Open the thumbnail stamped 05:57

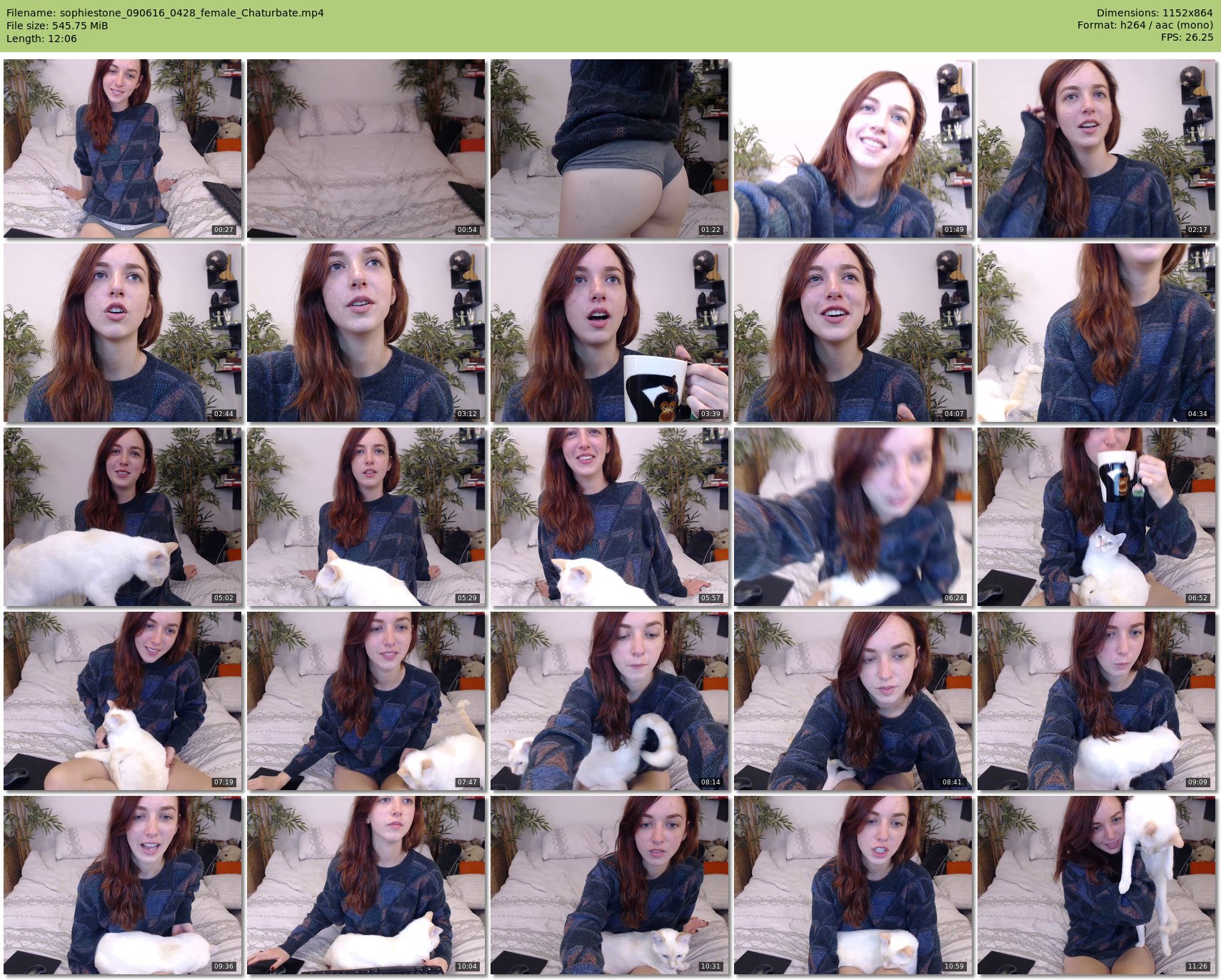(x=610, y=517)
